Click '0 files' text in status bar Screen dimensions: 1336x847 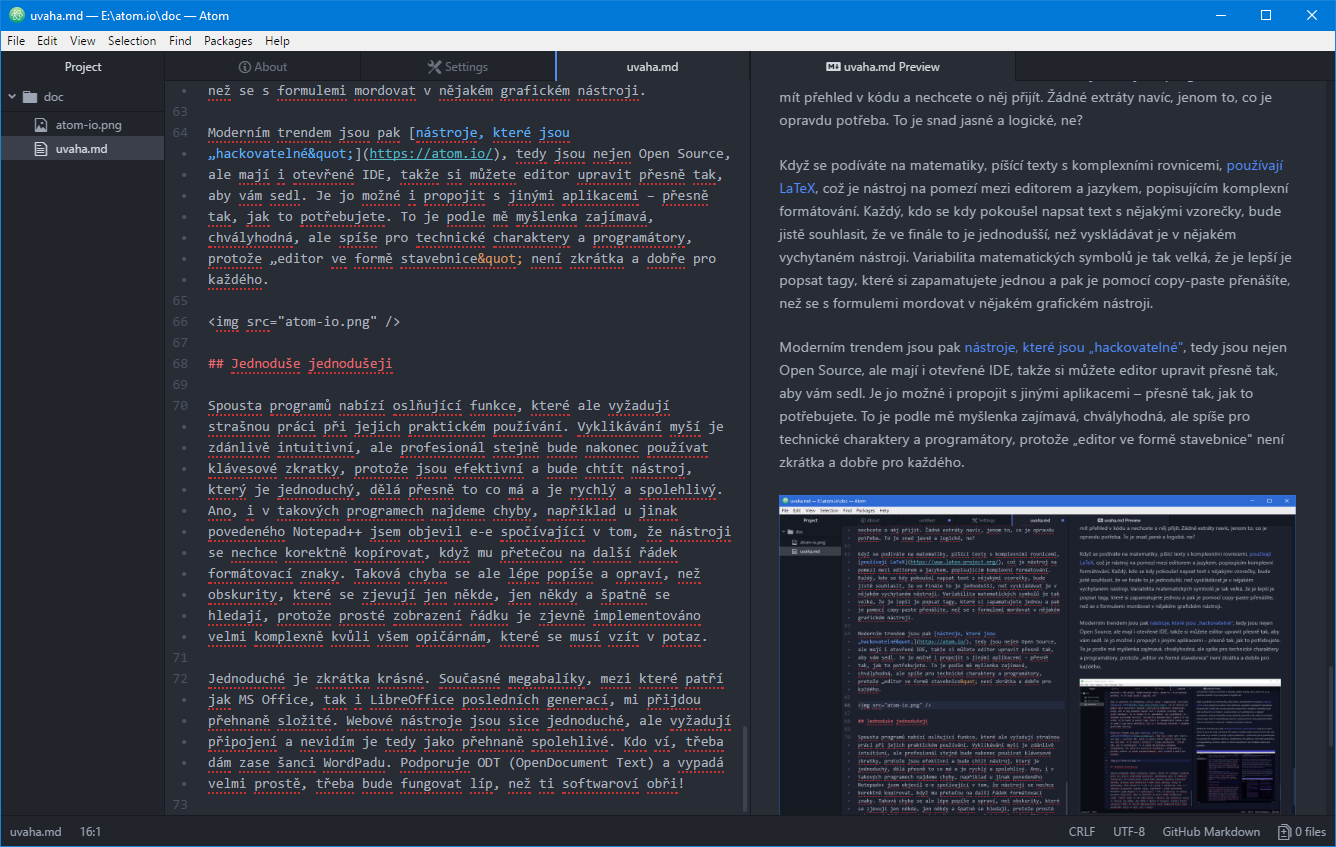(x=1310, y=832)
